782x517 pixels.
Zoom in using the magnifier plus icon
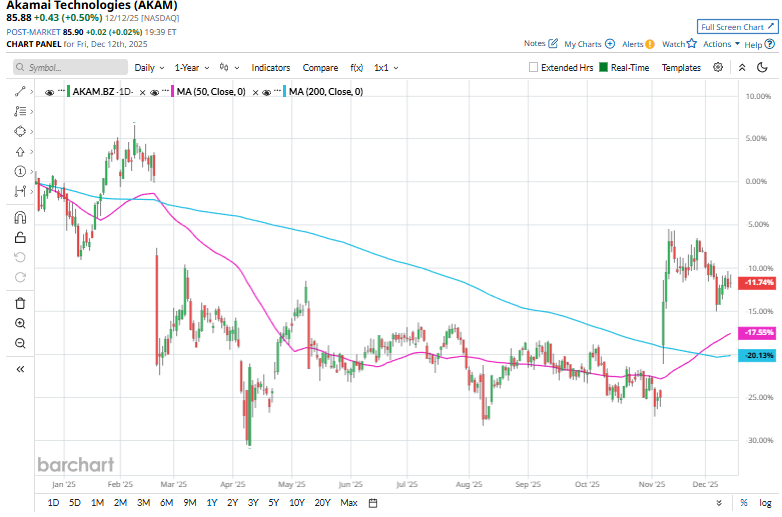(19, 323)
